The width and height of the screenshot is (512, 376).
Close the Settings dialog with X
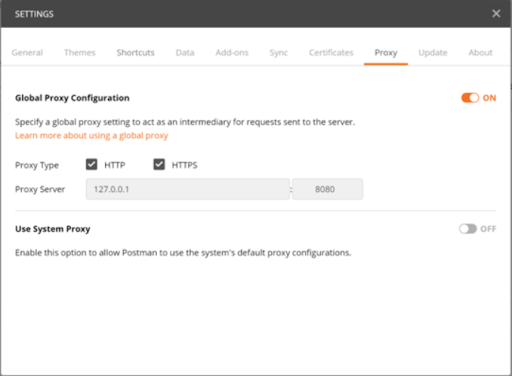click(x=496, y=13)
